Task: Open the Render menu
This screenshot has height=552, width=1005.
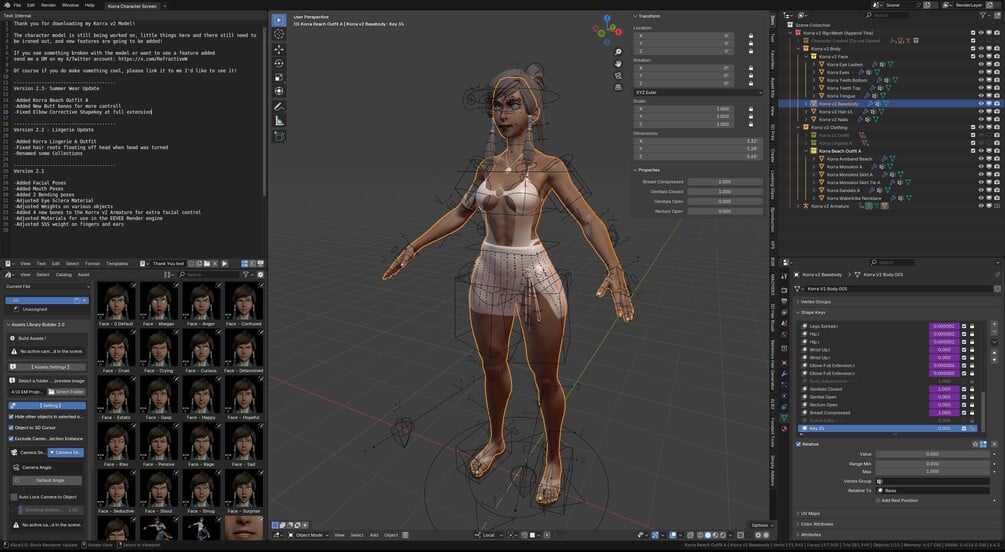Action: tap(49, 5)
